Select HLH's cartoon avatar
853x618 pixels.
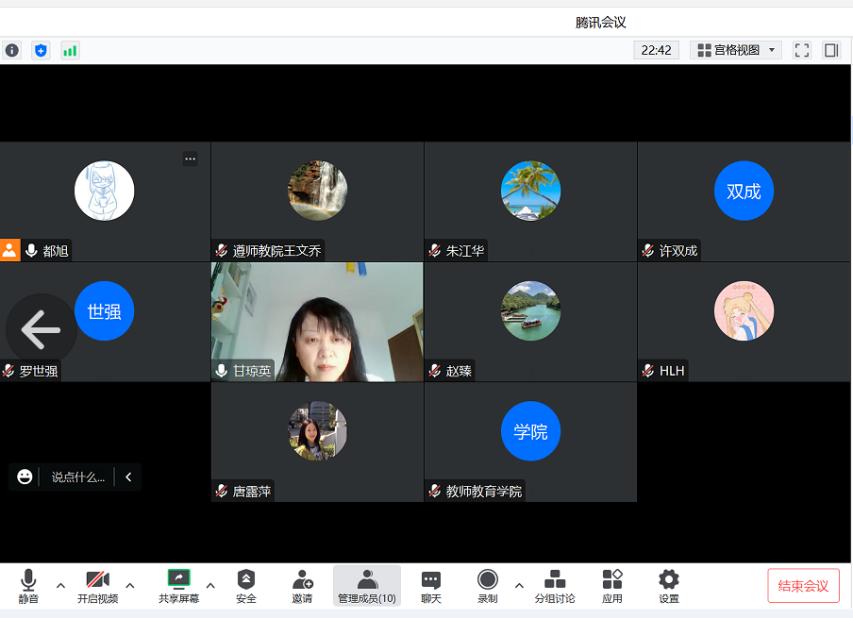744,311
